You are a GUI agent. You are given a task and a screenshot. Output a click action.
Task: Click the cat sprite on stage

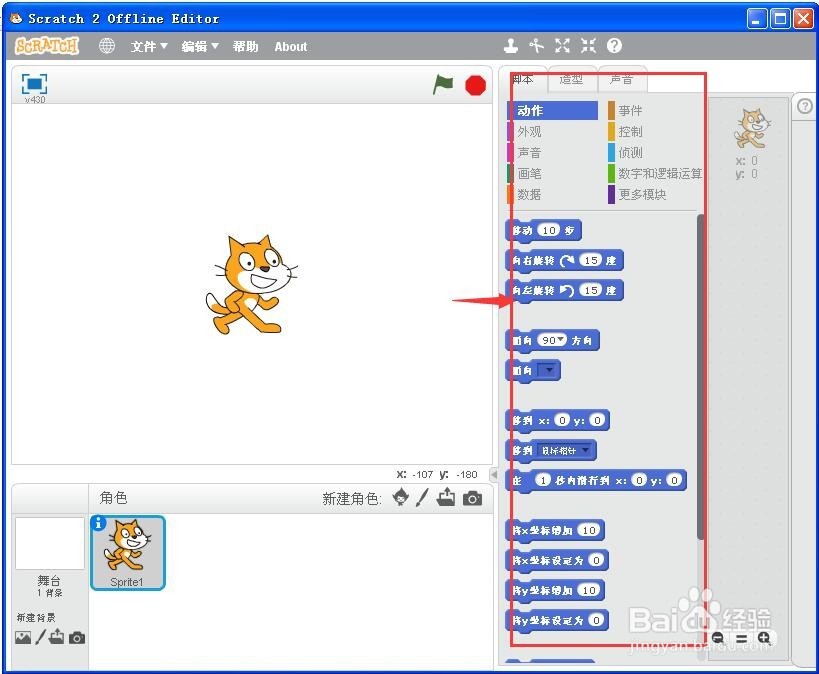coord(251,285)
